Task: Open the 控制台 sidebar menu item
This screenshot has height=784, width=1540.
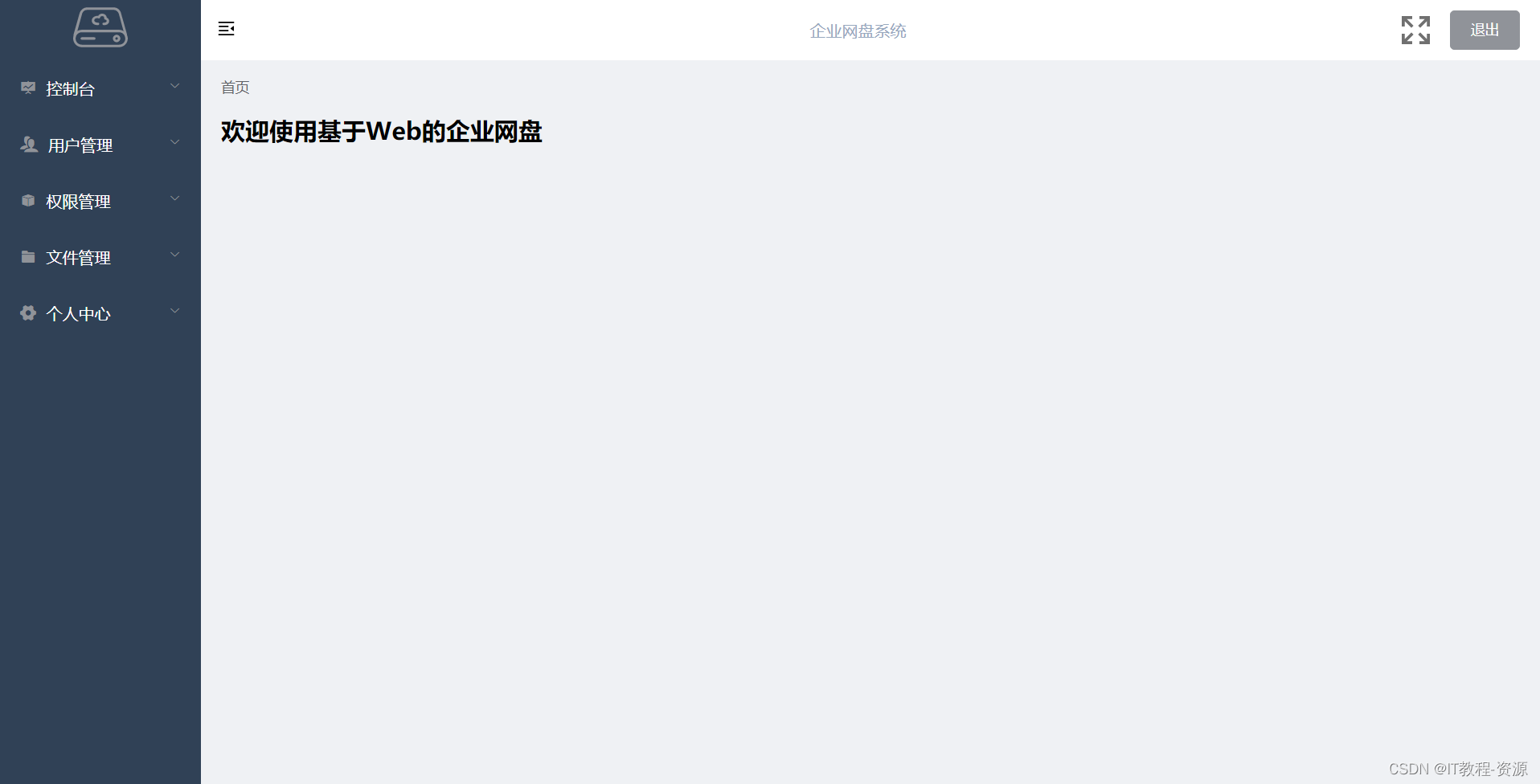Action: (x=100, y=88)
